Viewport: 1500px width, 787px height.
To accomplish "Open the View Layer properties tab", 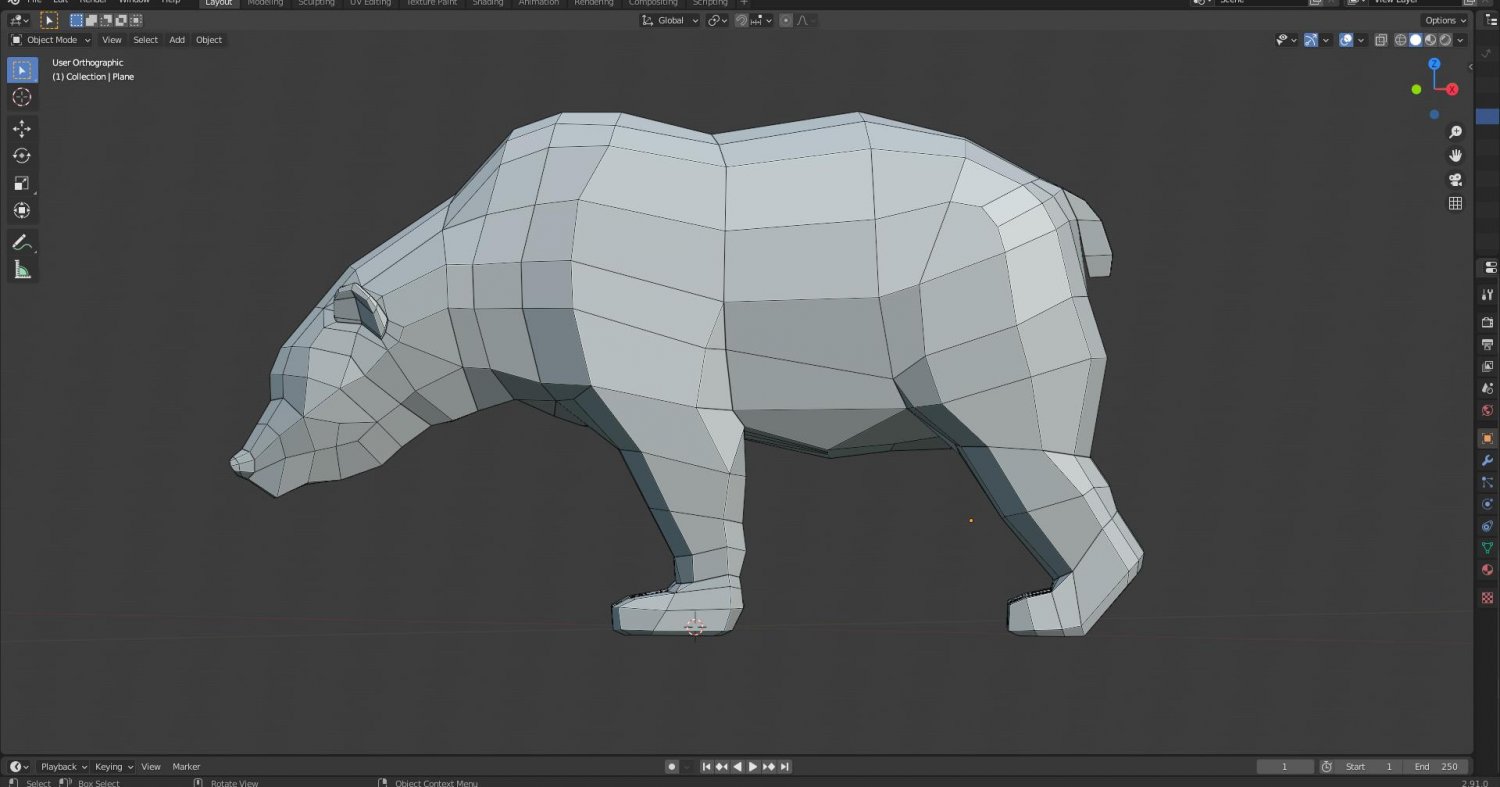I will point(1487,366).
